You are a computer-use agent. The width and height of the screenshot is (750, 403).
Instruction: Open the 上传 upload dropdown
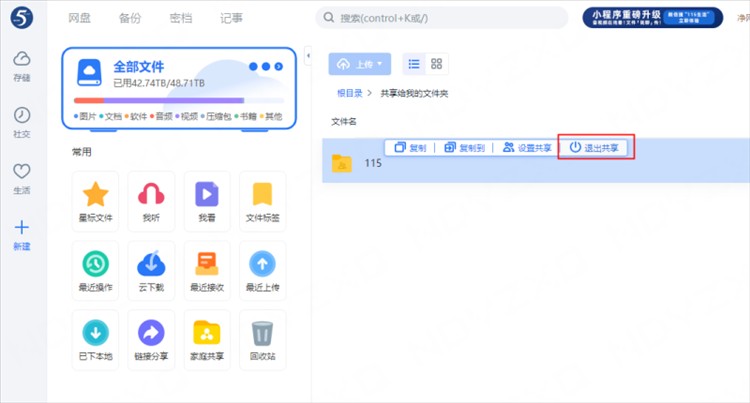point(360,64)
